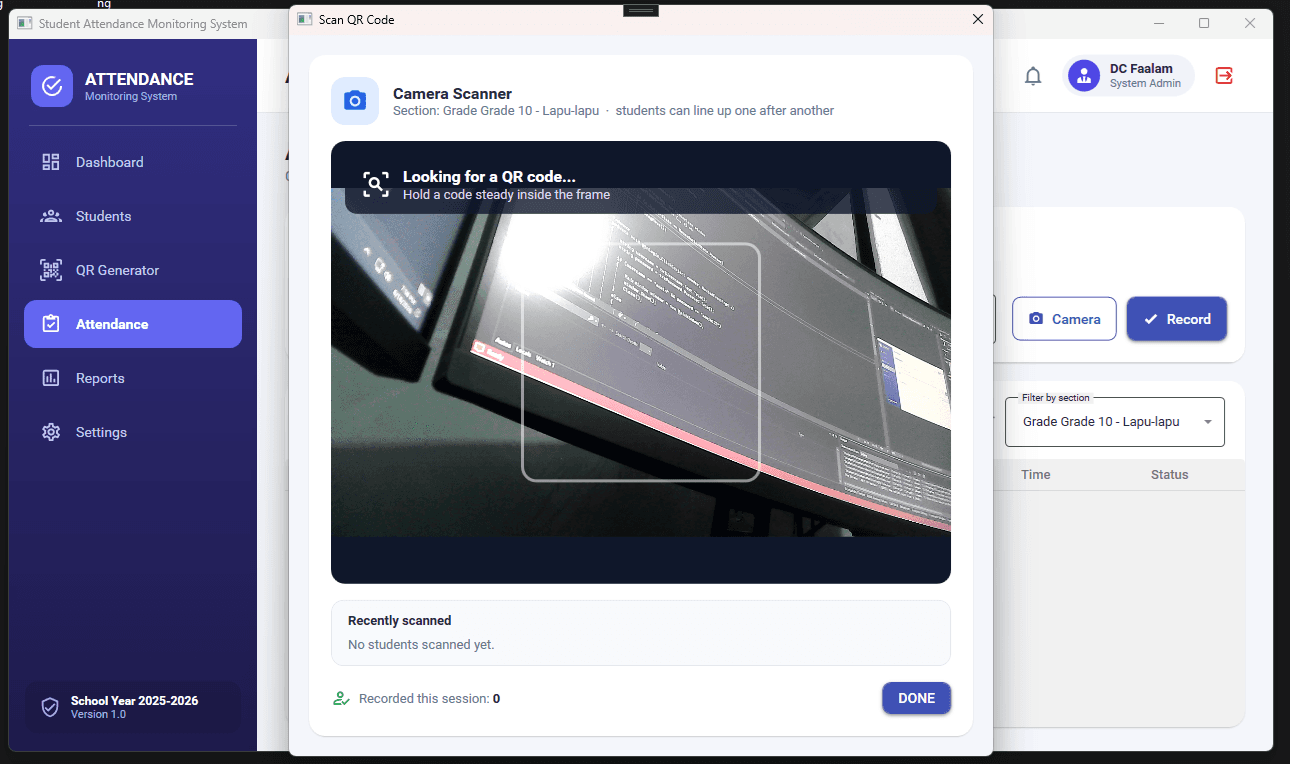Viewport: 1290px width, 764px height.
Task: Open the QR Generator page
Action: point(133,270)
